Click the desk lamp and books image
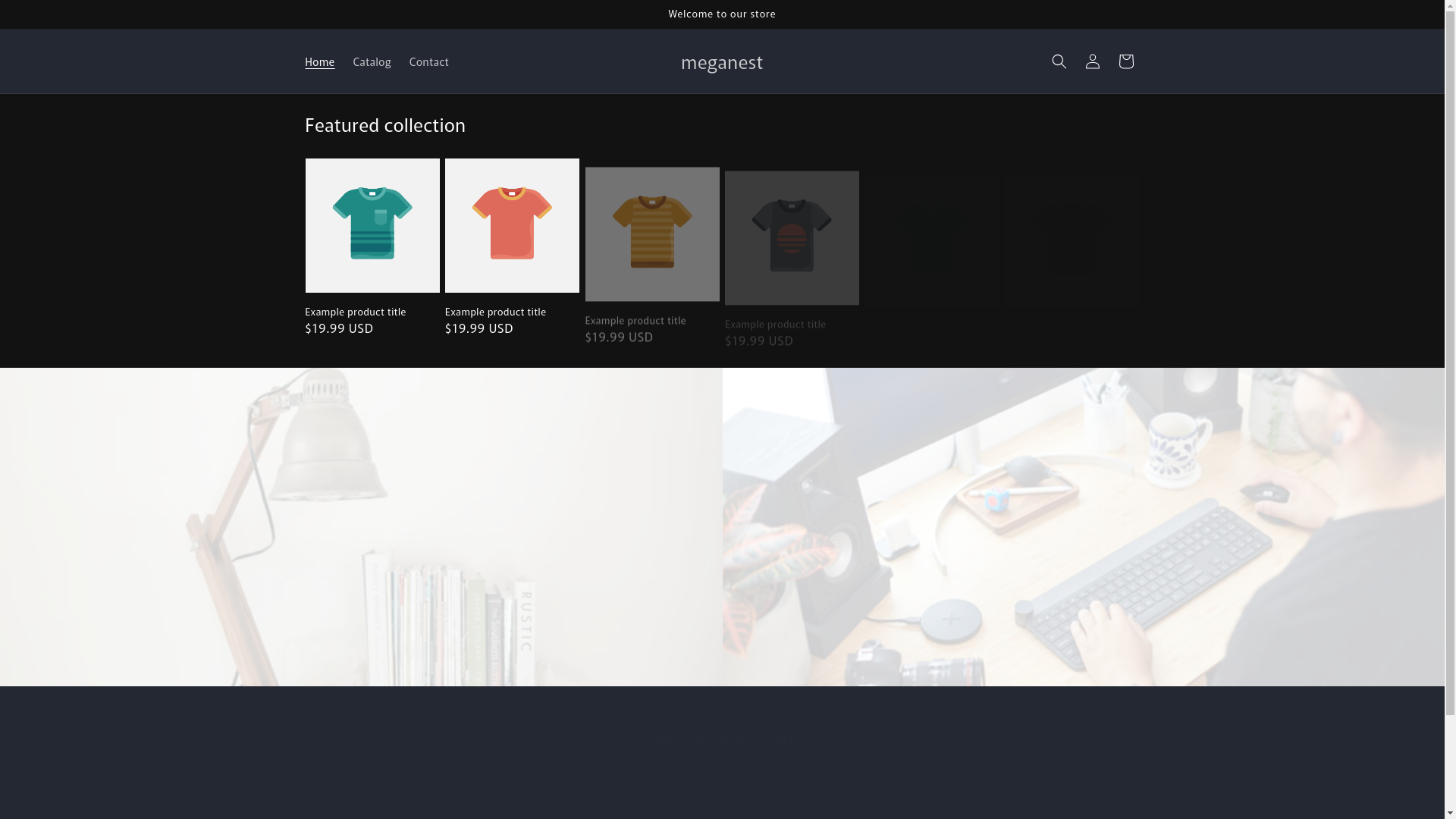1456x819 pixels. [361, 527]
